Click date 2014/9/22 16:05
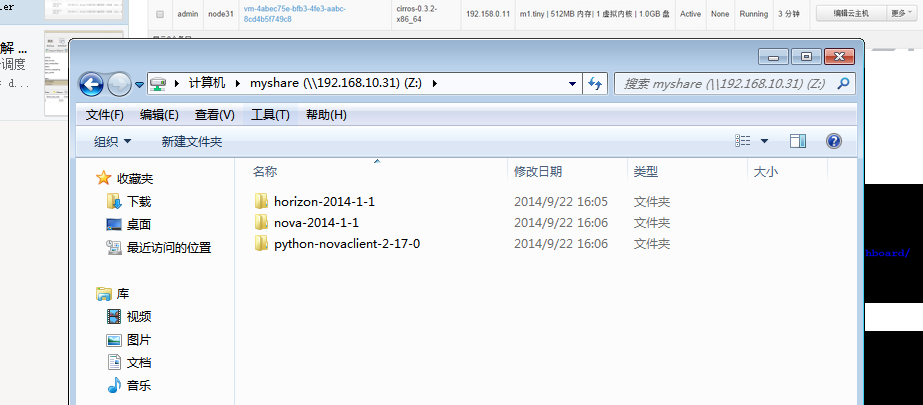Screen dimensions: 923x405 560,202
